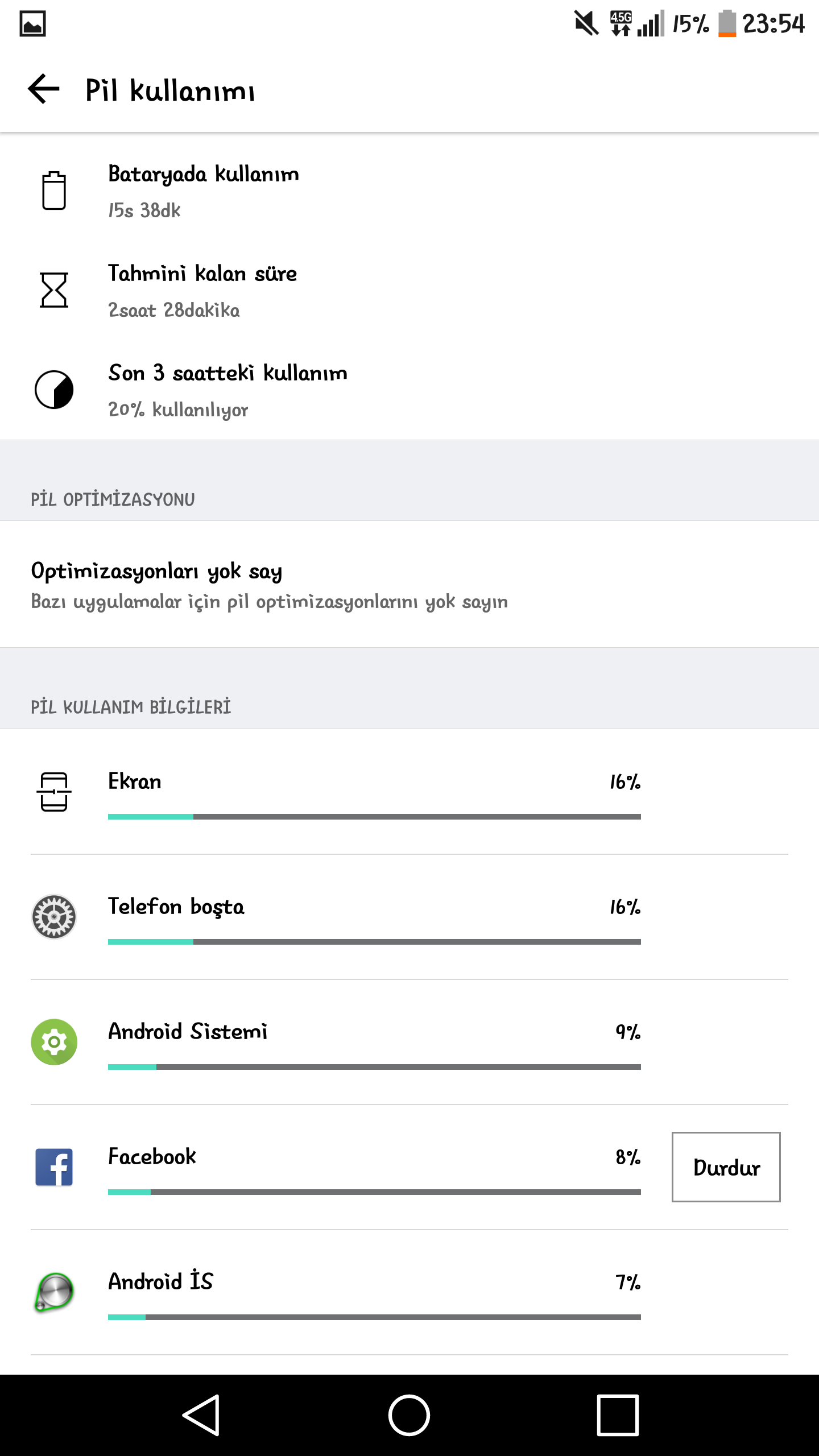Tap the back arrow in header
The height and width of the screenshot is (1456, 819).
click(44, 89)
